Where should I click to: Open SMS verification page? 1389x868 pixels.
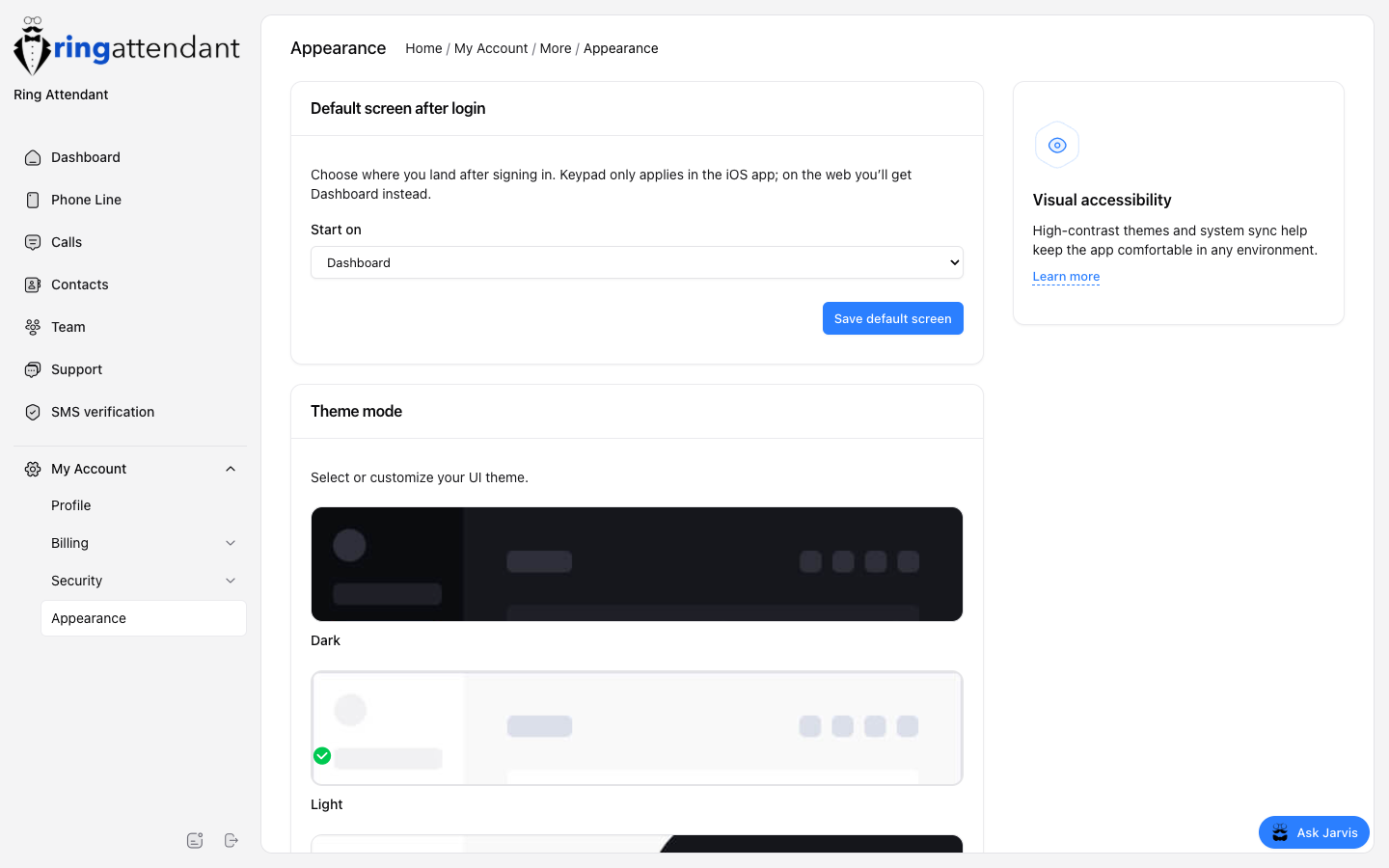tap(130, 412)
